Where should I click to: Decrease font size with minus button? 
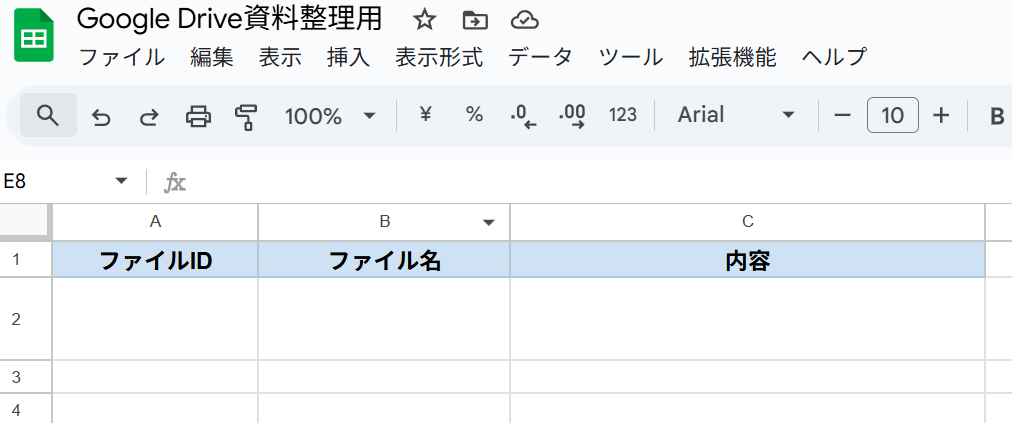click(842, 116)
